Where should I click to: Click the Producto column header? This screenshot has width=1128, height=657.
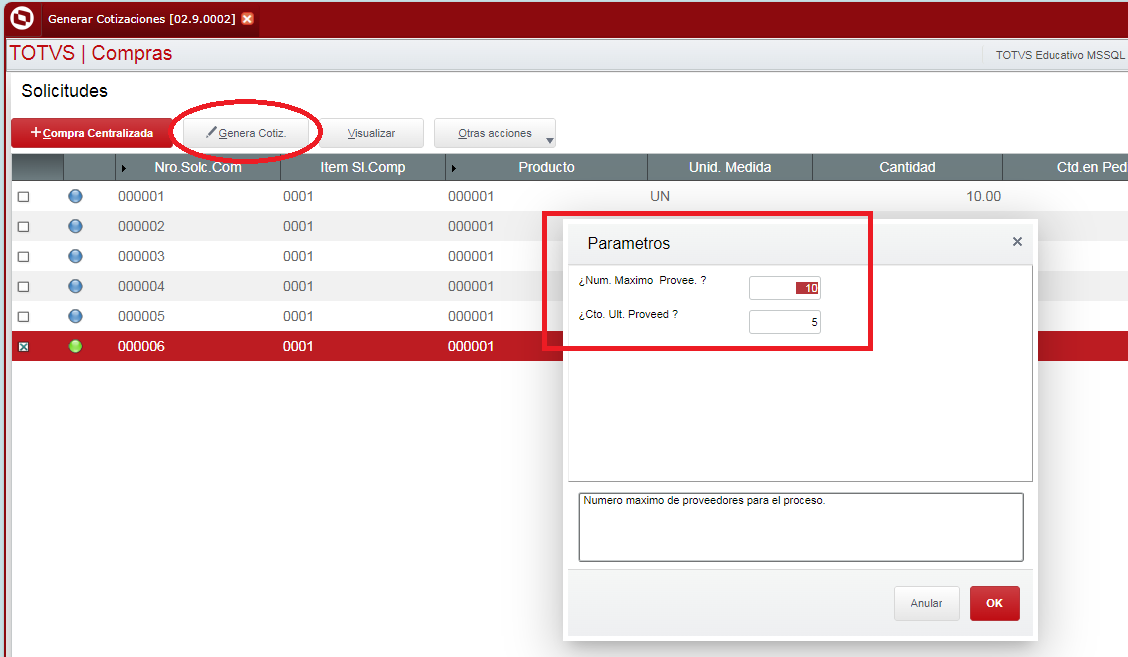click(x=546, y=167)
